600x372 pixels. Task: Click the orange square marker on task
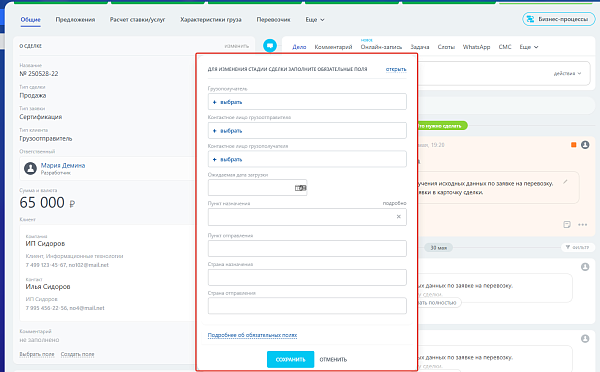tap(574, 145)
